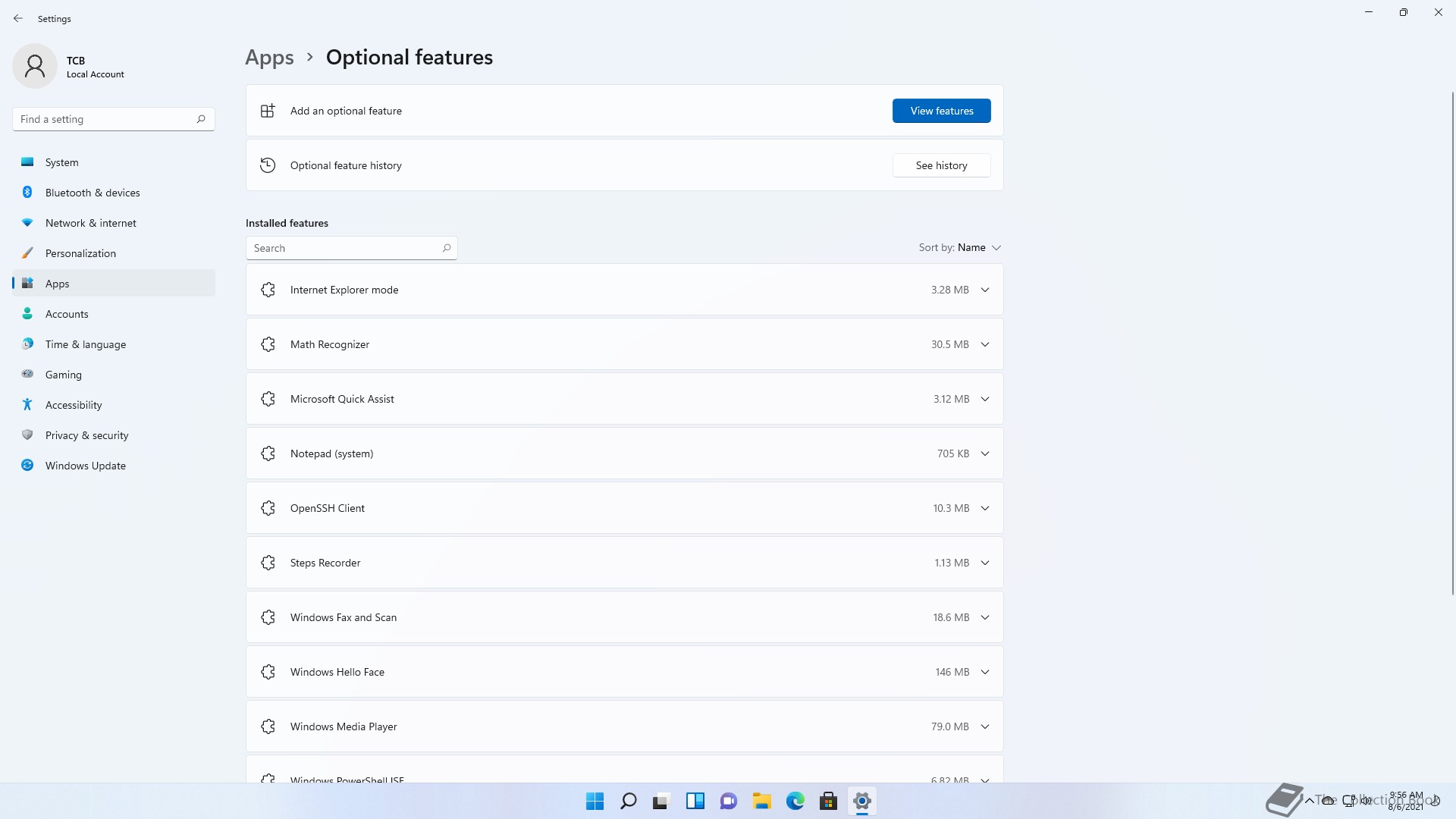Open Task View from the taskbar
The width and height of the screenshot is (1456, 819).
661,801
